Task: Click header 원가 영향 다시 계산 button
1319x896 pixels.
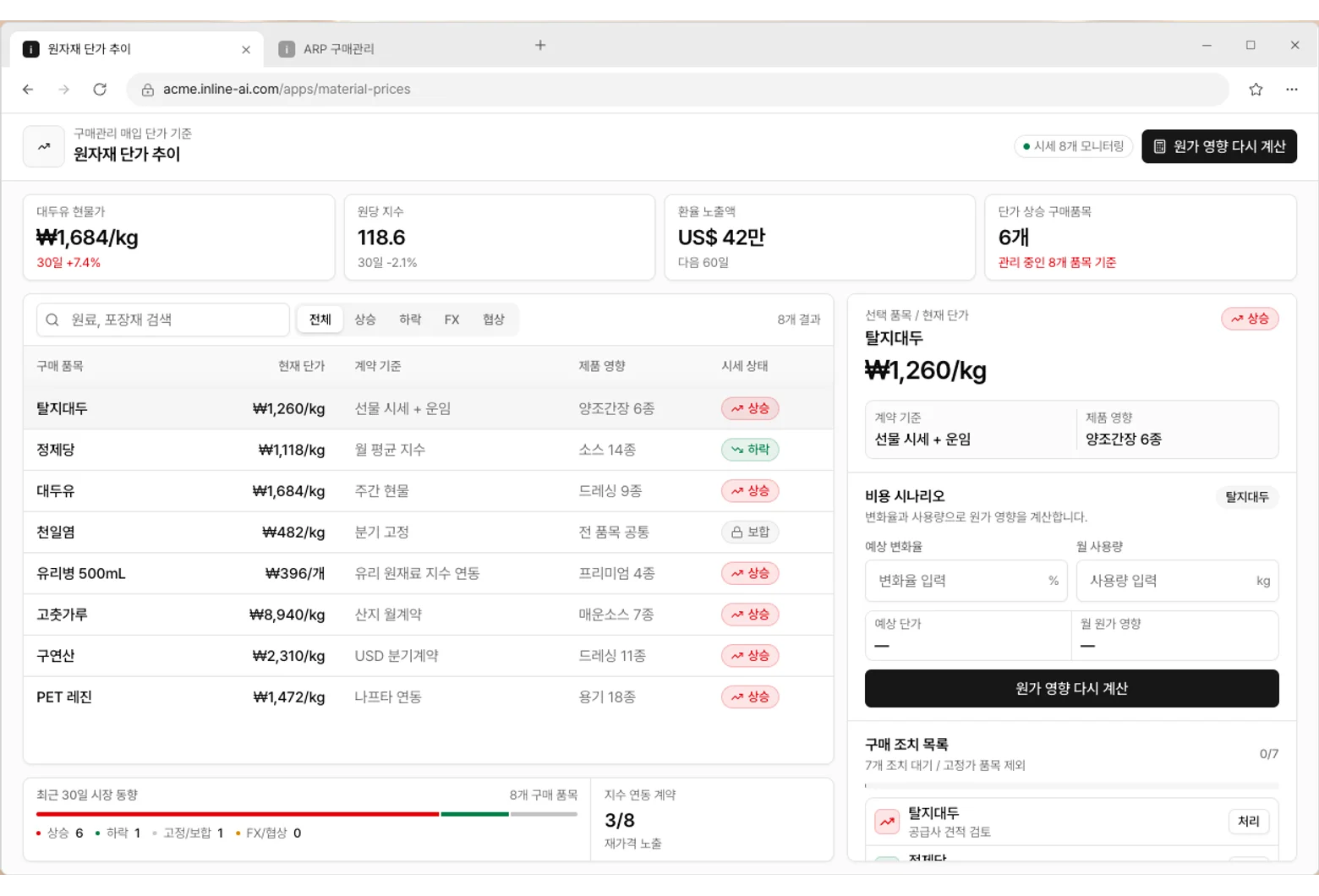Action: click(x=1219, y=146)
